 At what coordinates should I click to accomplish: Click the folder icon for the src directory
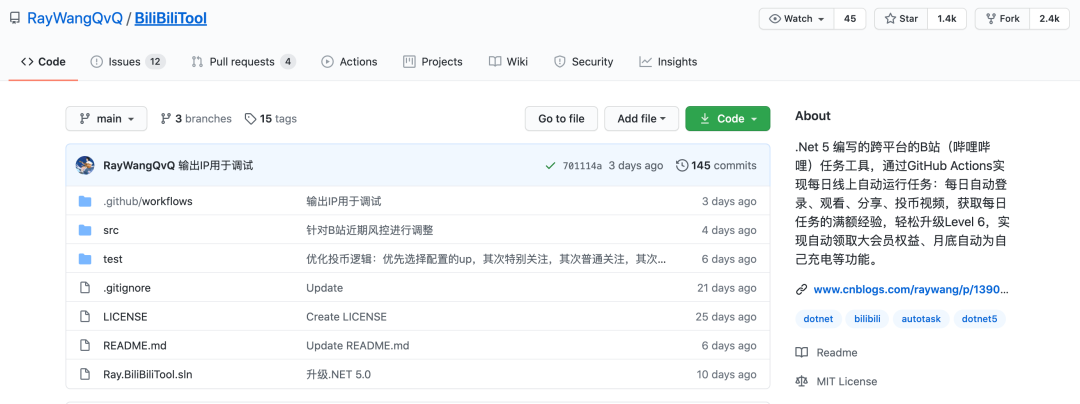click(85, 230)
